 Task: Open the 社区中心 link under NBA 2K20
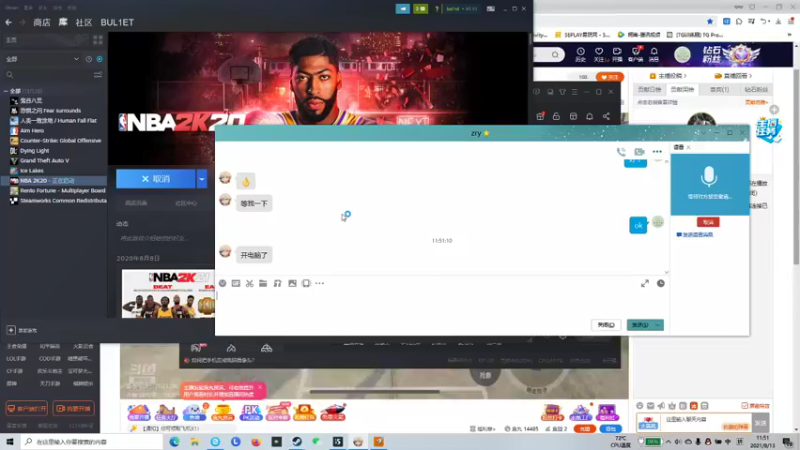point(186,203)
